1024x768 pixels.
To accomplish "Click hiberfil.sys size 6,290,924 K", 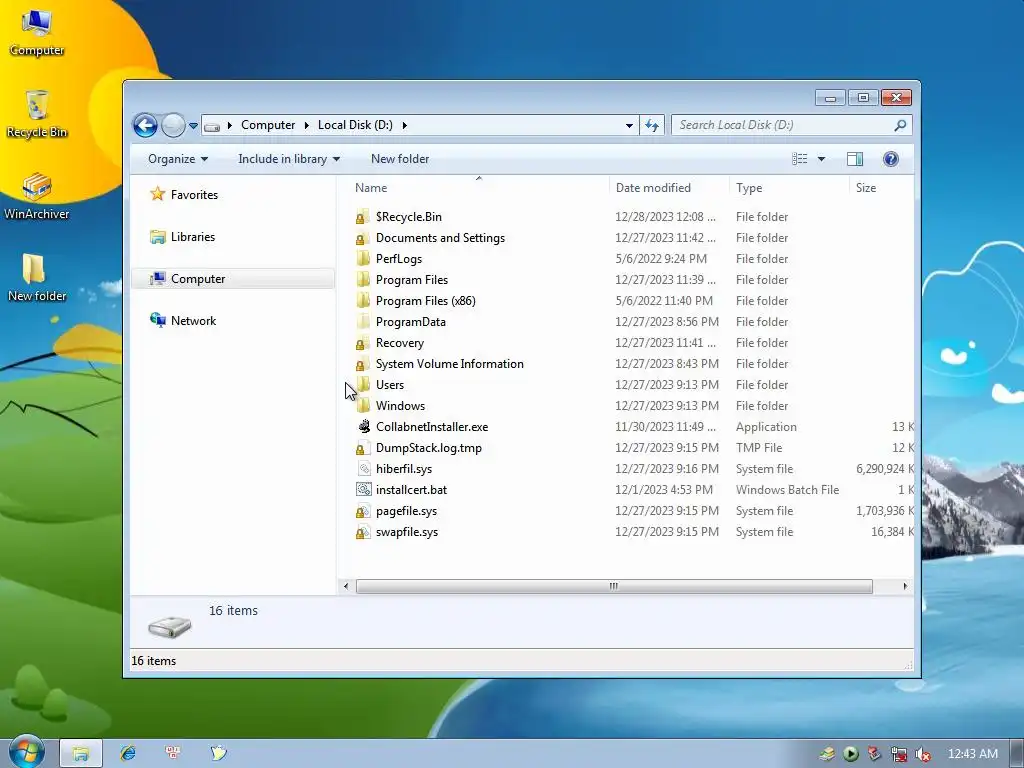I will (885, 469).
